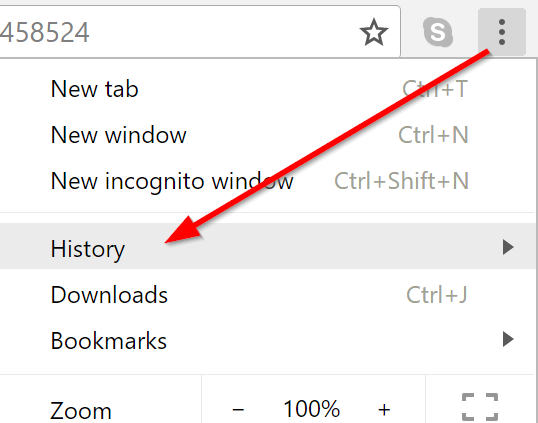Click the Zoom label in the menu

[x=81, y=411]
